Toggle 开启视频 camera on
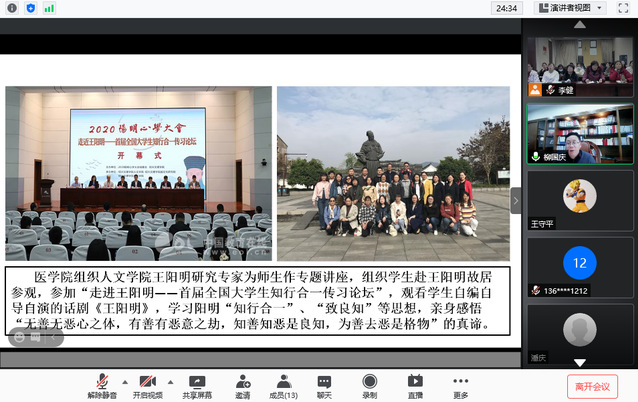This screenshot has width=638, height=402. 148,386
